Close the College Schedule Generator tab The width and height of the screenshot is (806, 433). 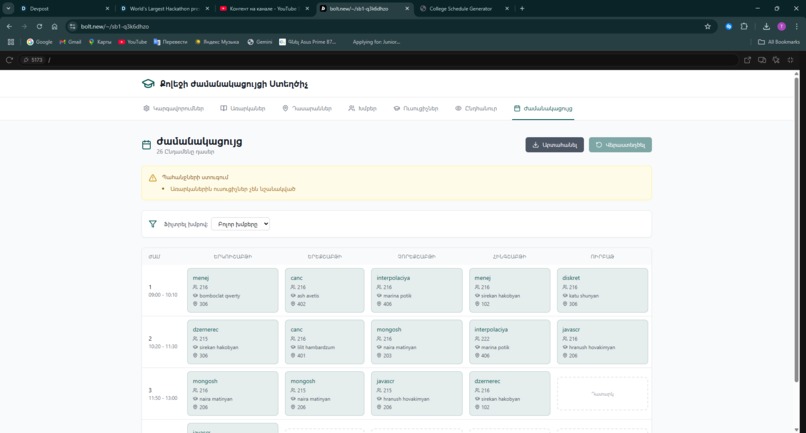[507, 8]
